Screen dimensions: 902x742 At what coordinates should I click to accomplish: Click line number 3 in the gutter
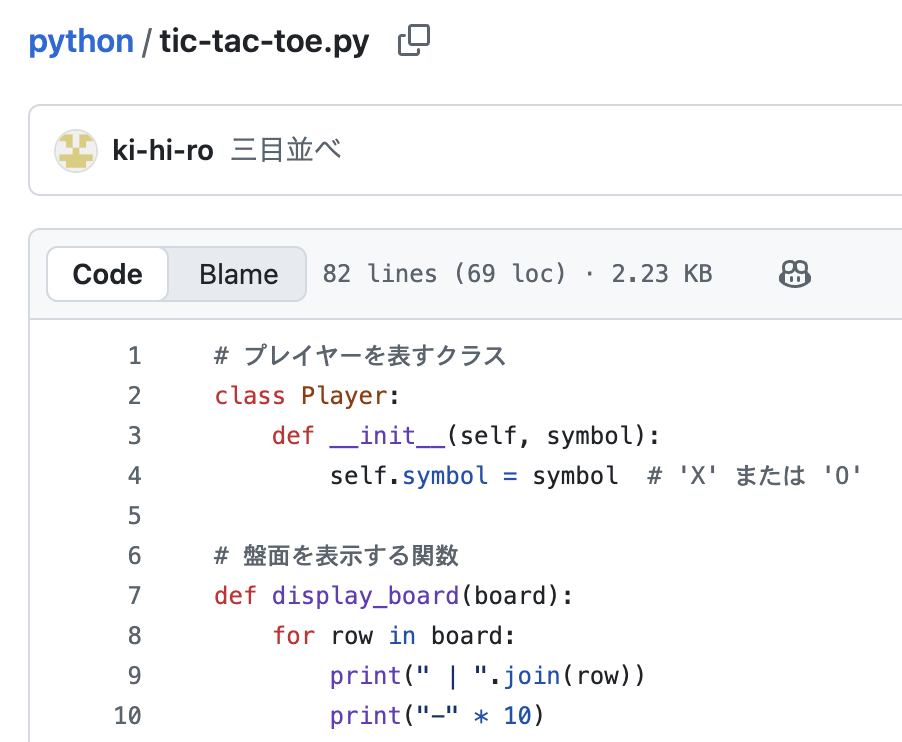click(x=134, y=436)
